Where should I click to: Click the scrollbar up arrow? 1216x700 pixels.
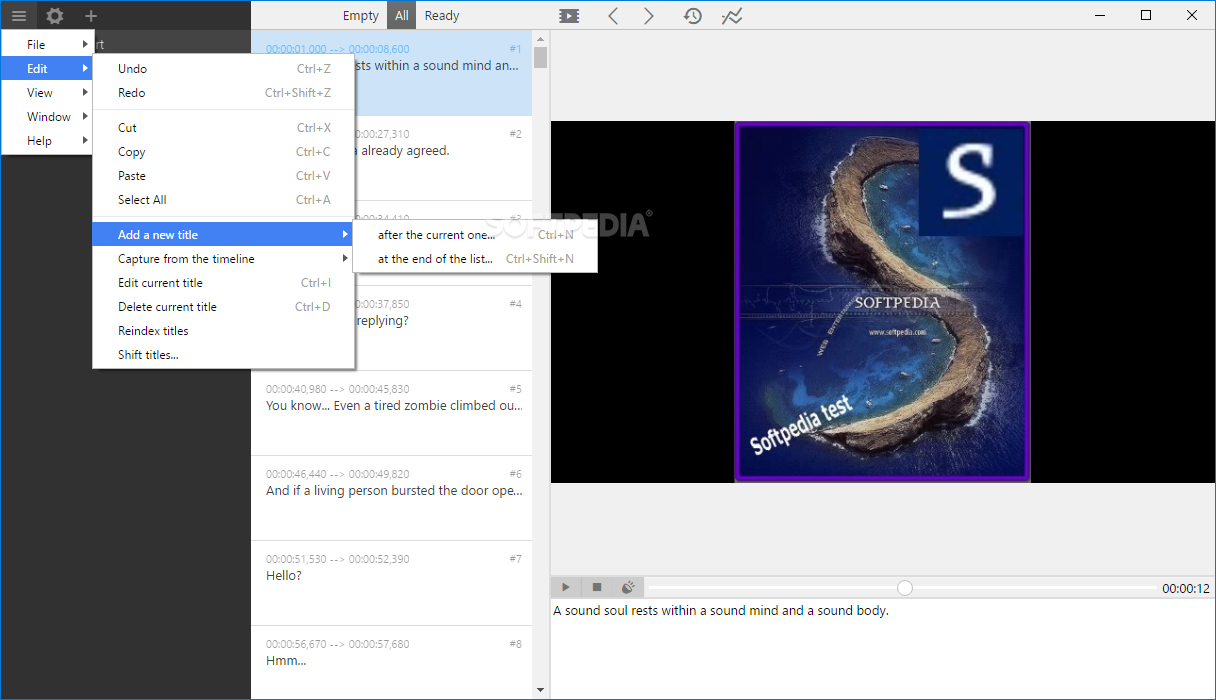540,38
